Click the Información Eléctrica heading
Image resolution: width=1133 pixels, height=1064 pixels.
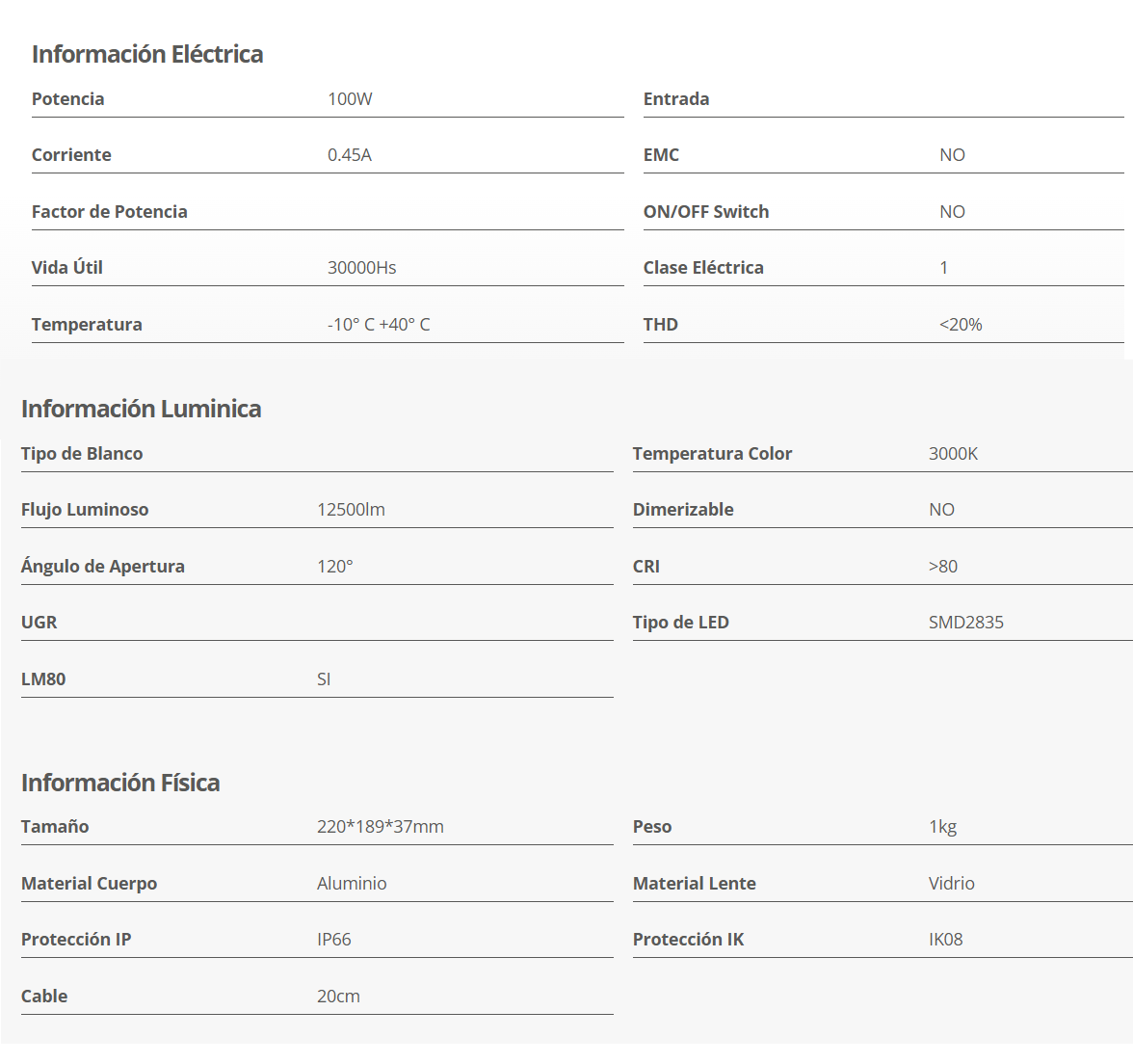pos(147,54)
